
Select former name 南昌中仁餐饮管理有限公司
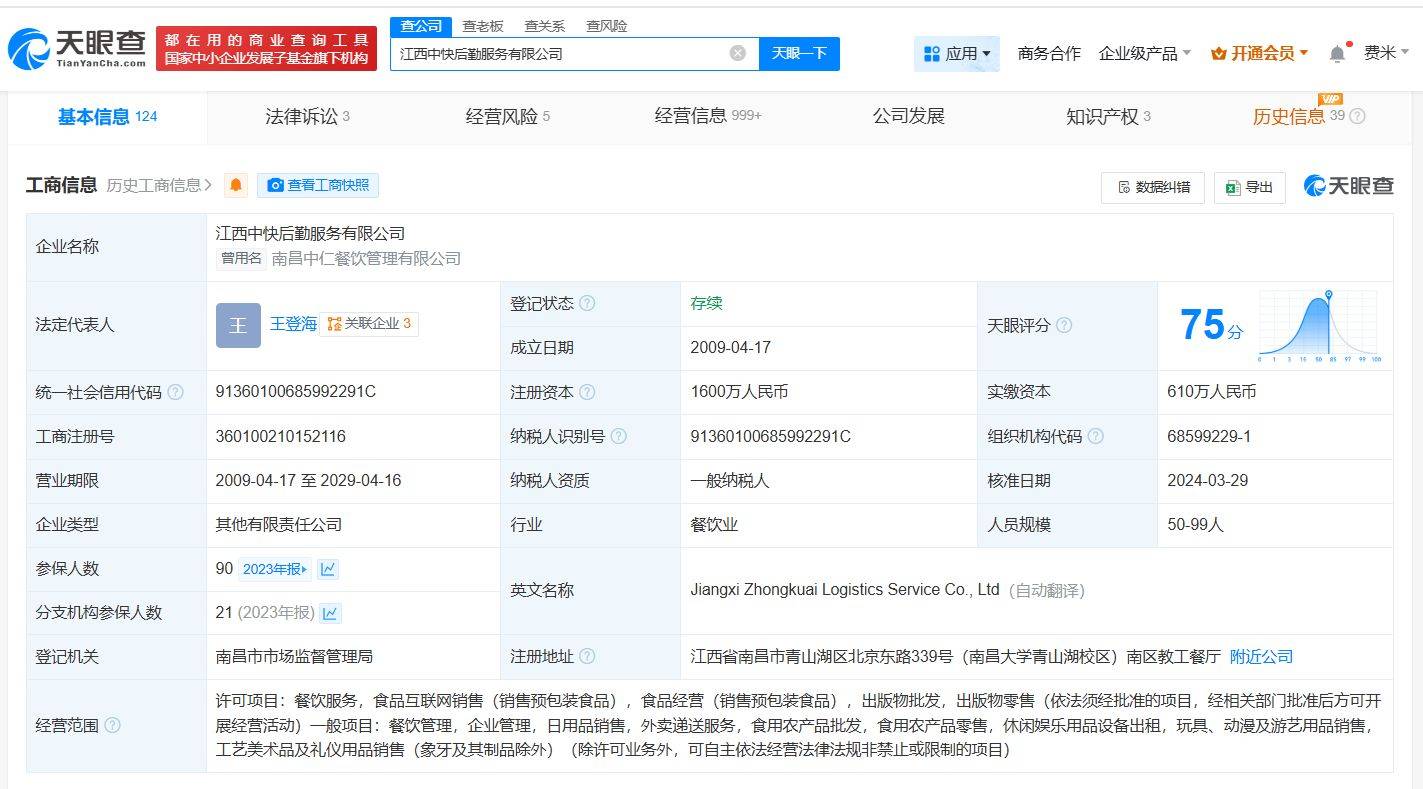(366, 259)
